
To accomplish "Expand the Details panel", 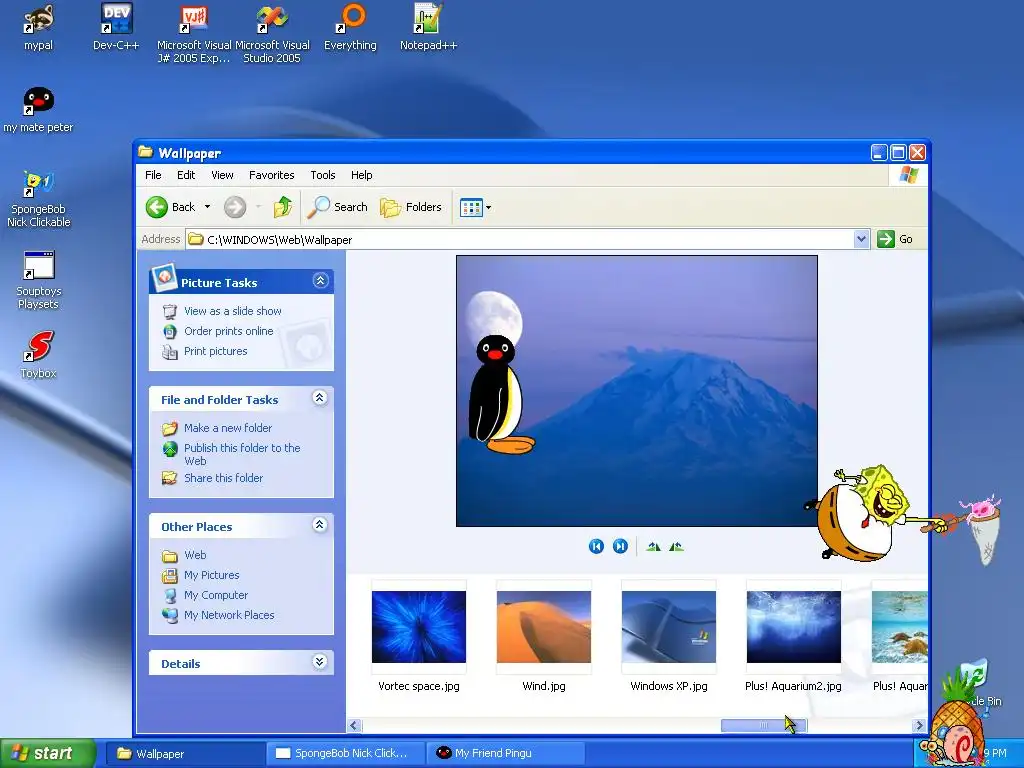I will (x=319, y=662).
